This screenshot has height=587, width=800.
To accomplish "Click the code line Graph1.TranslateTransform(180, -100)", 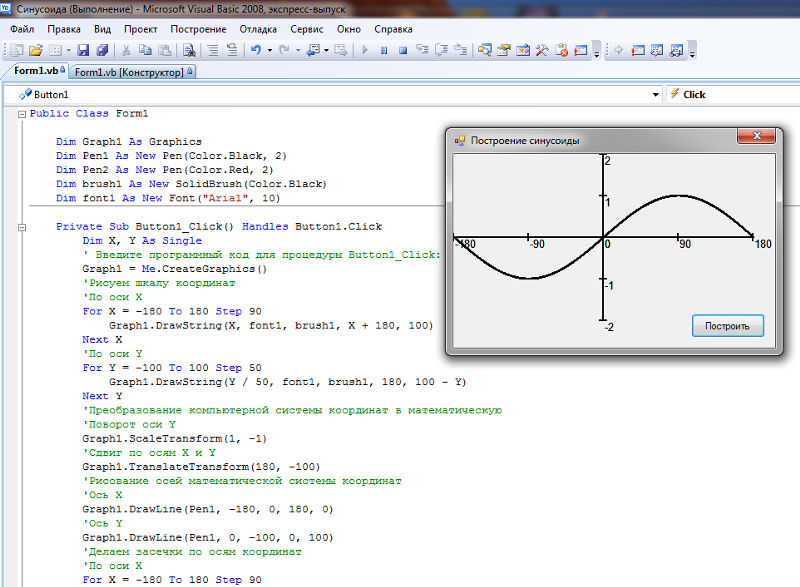I will (201, 467).
